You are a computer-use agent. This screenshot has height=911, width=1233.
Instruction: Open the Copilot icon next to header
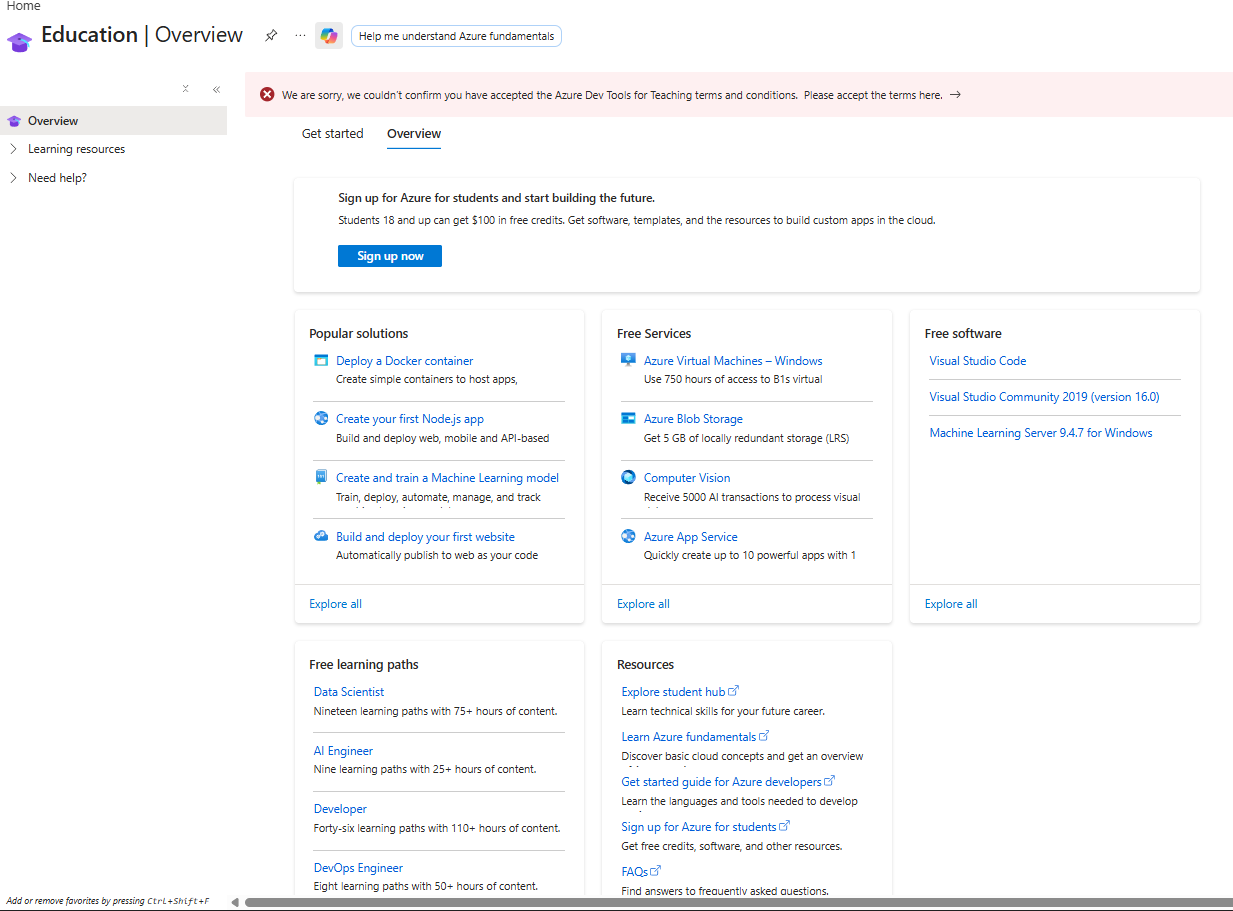(329, 36)
